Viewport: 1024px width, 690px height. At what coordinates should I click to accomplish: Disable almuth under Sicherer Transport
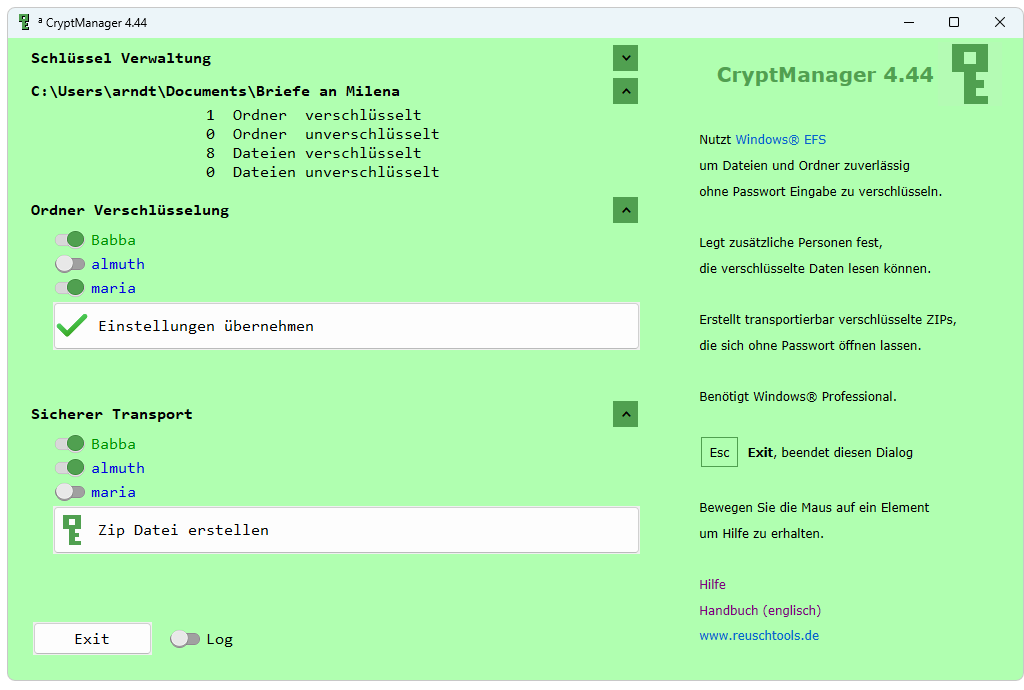tap(70, 468)
